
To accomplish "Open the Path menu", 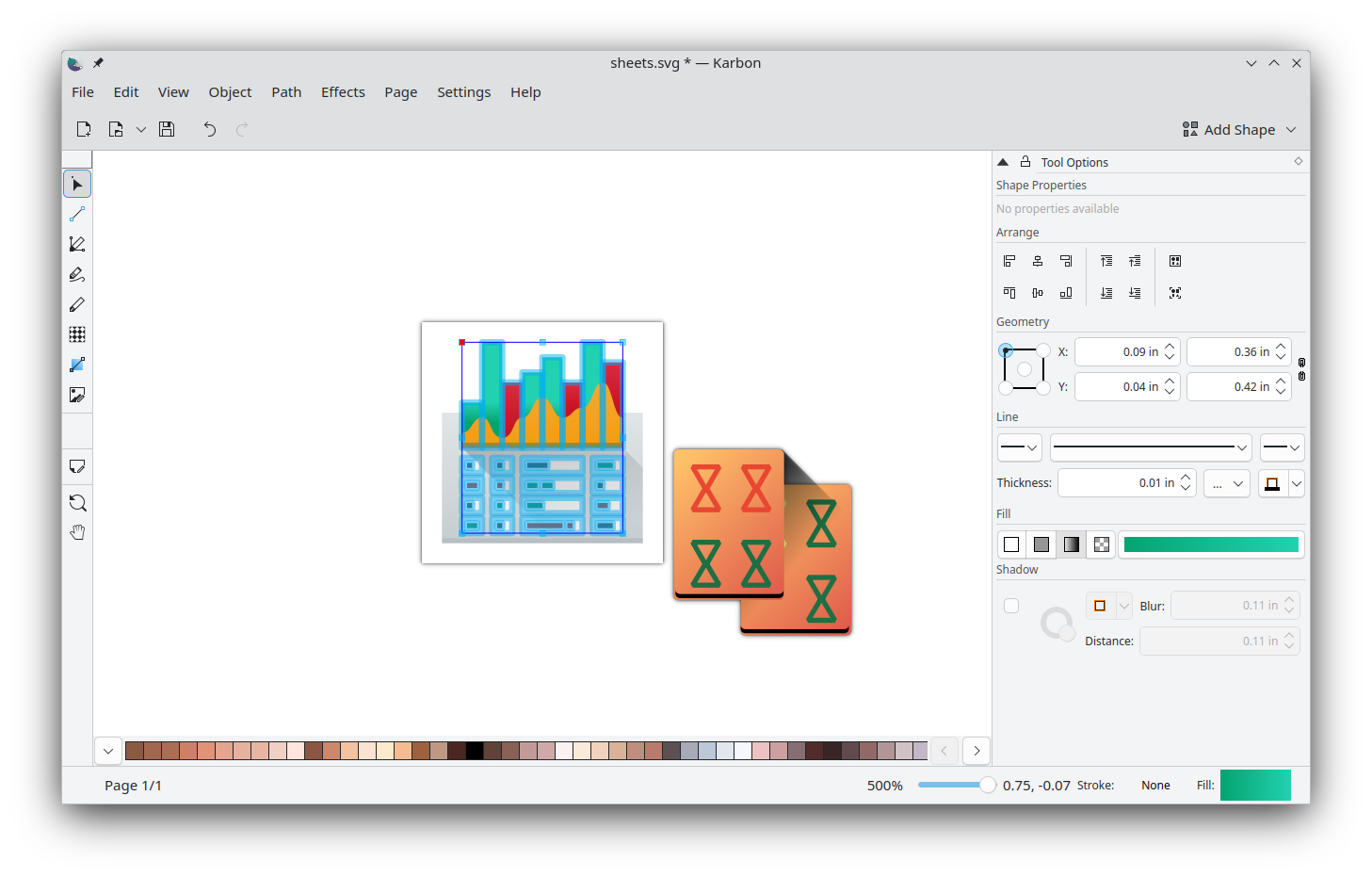I will point(286,92).
